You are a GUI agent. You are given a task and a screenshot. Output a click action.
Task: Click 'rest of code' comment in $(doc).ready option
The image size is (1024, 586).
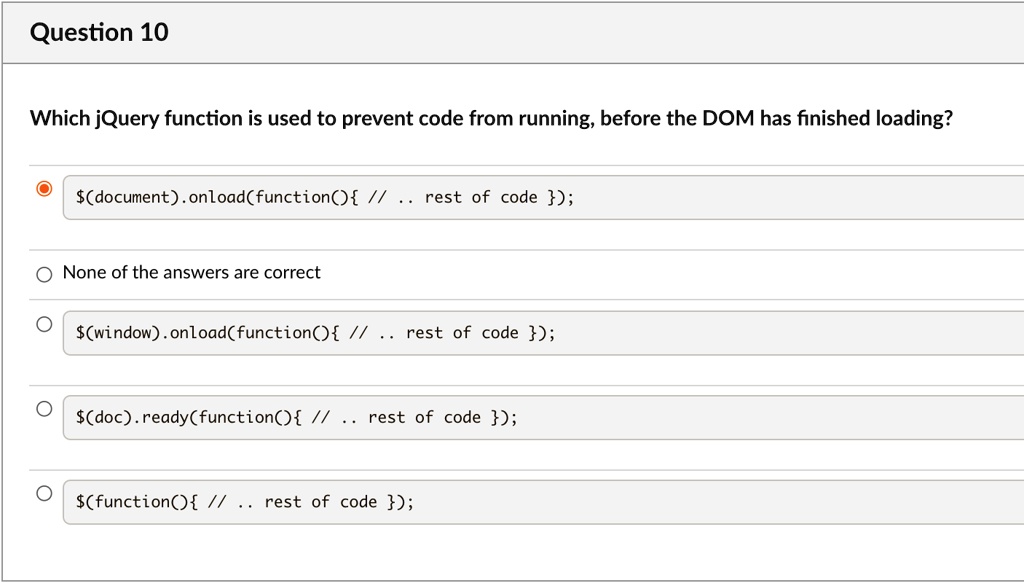(424, 417)
